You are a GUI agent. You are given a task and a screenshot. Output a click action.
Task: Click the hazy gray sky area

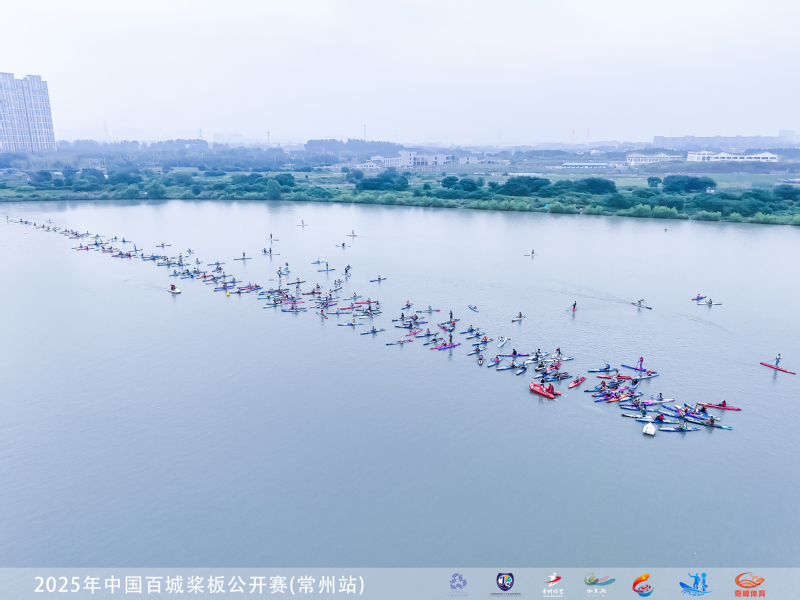coord(400,60)
